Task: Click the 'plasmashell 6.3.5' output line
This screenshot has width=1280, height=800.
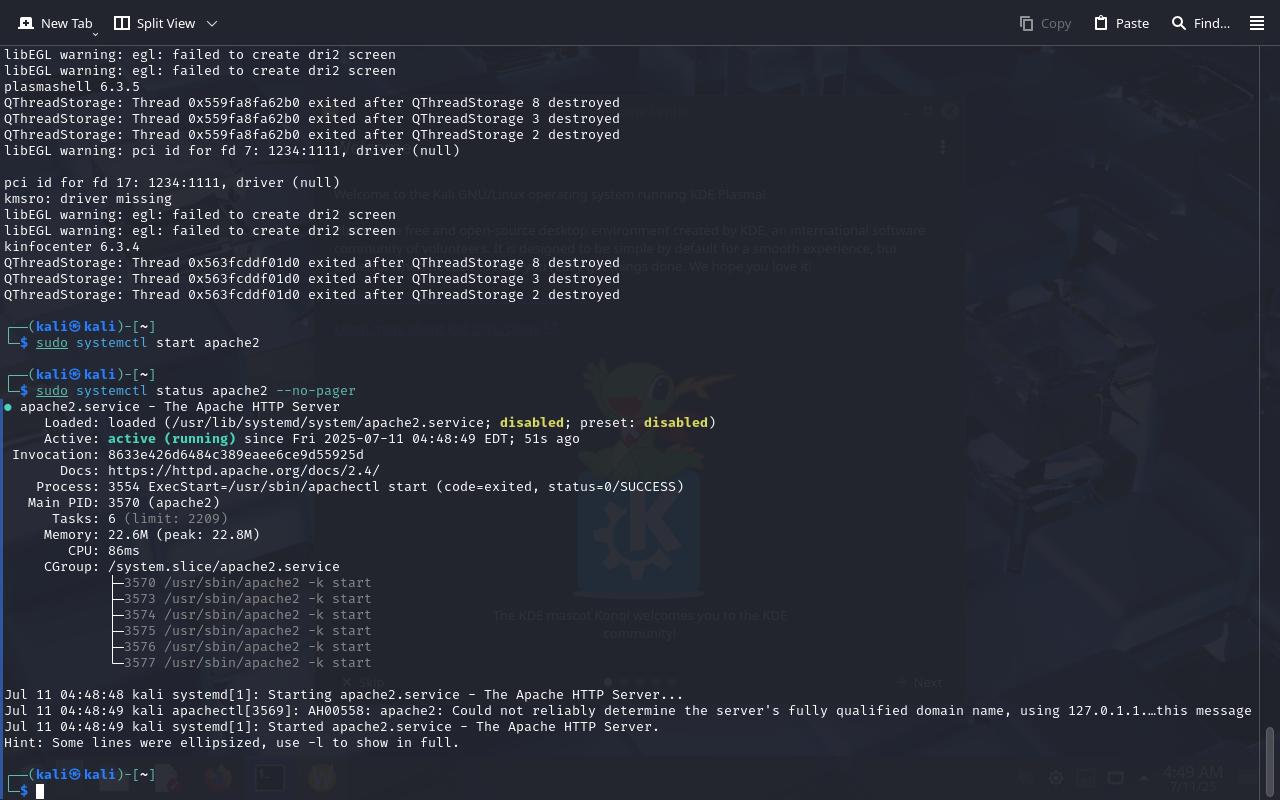Action: (72, 87)
